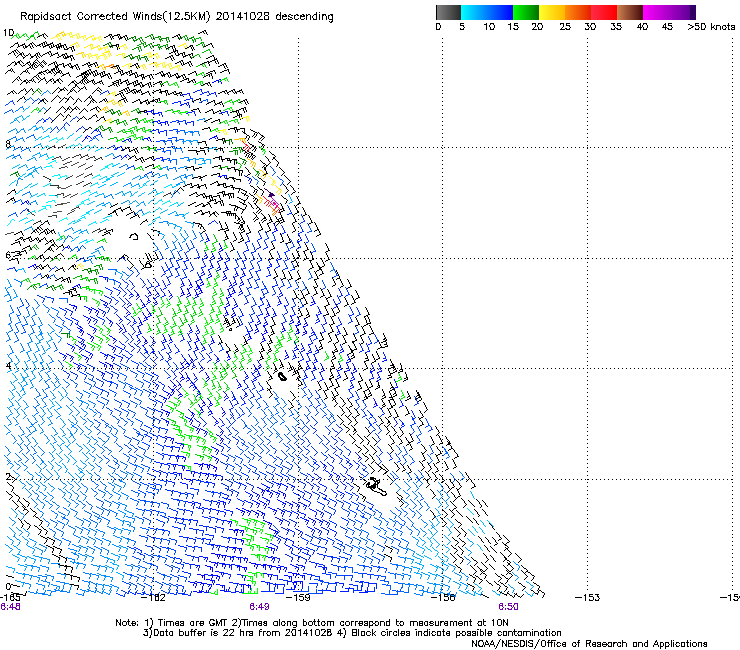Click the red 30-35 knots legend segment

pyautogui.click(x=604, y=12)
